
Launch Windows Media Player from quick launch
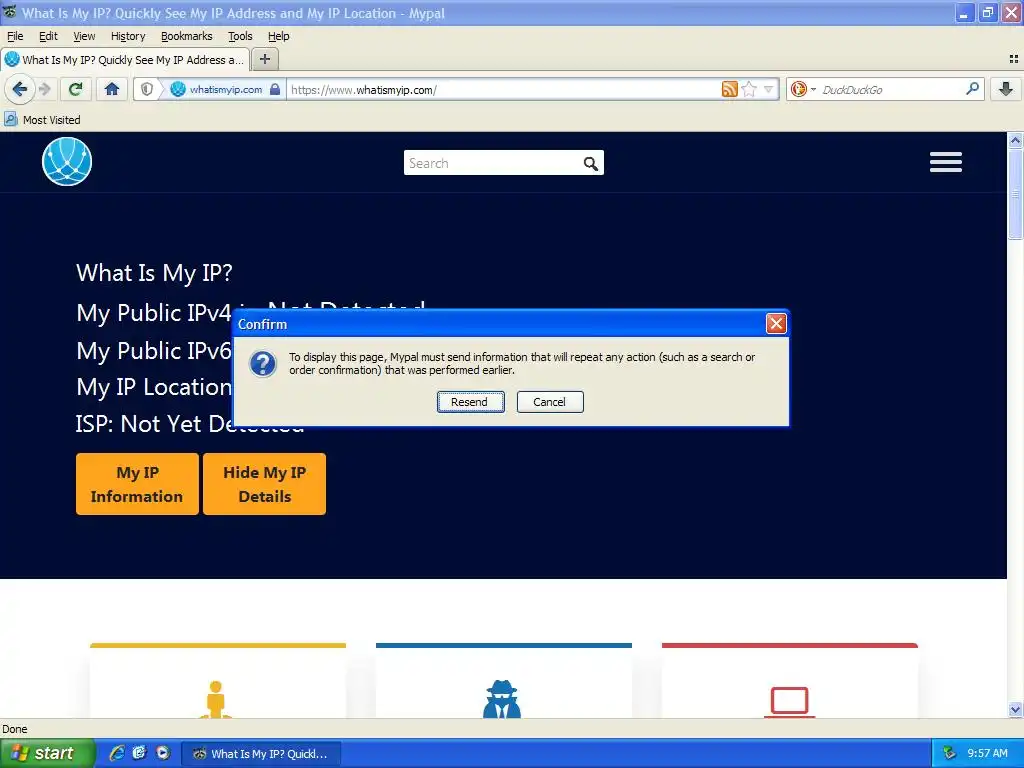(163, 753)
